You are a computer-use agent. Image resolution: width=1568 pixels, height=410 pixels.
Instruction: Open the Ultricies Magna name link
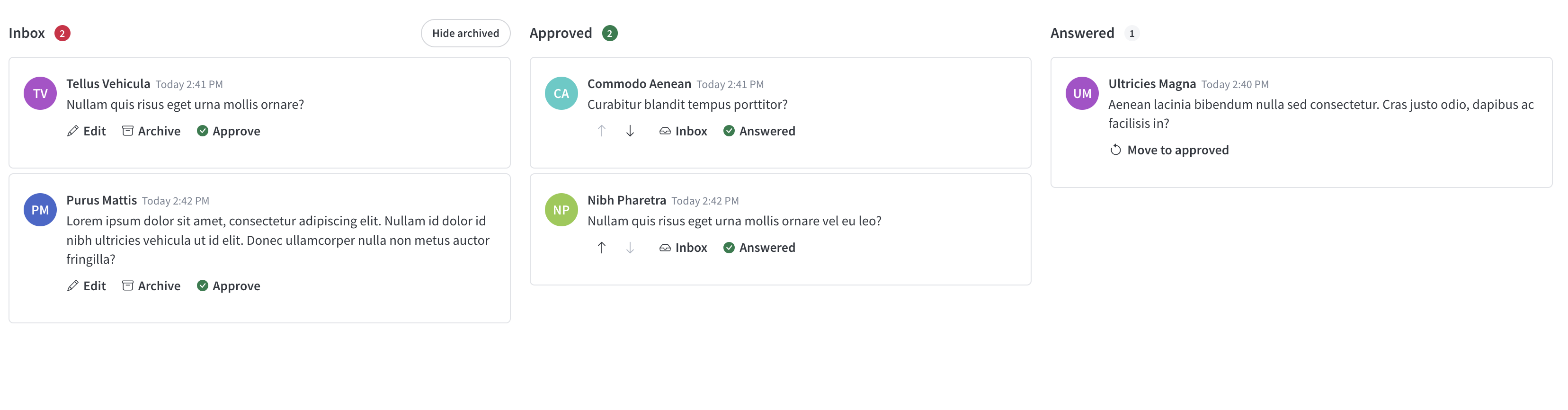pos(1152,84)
